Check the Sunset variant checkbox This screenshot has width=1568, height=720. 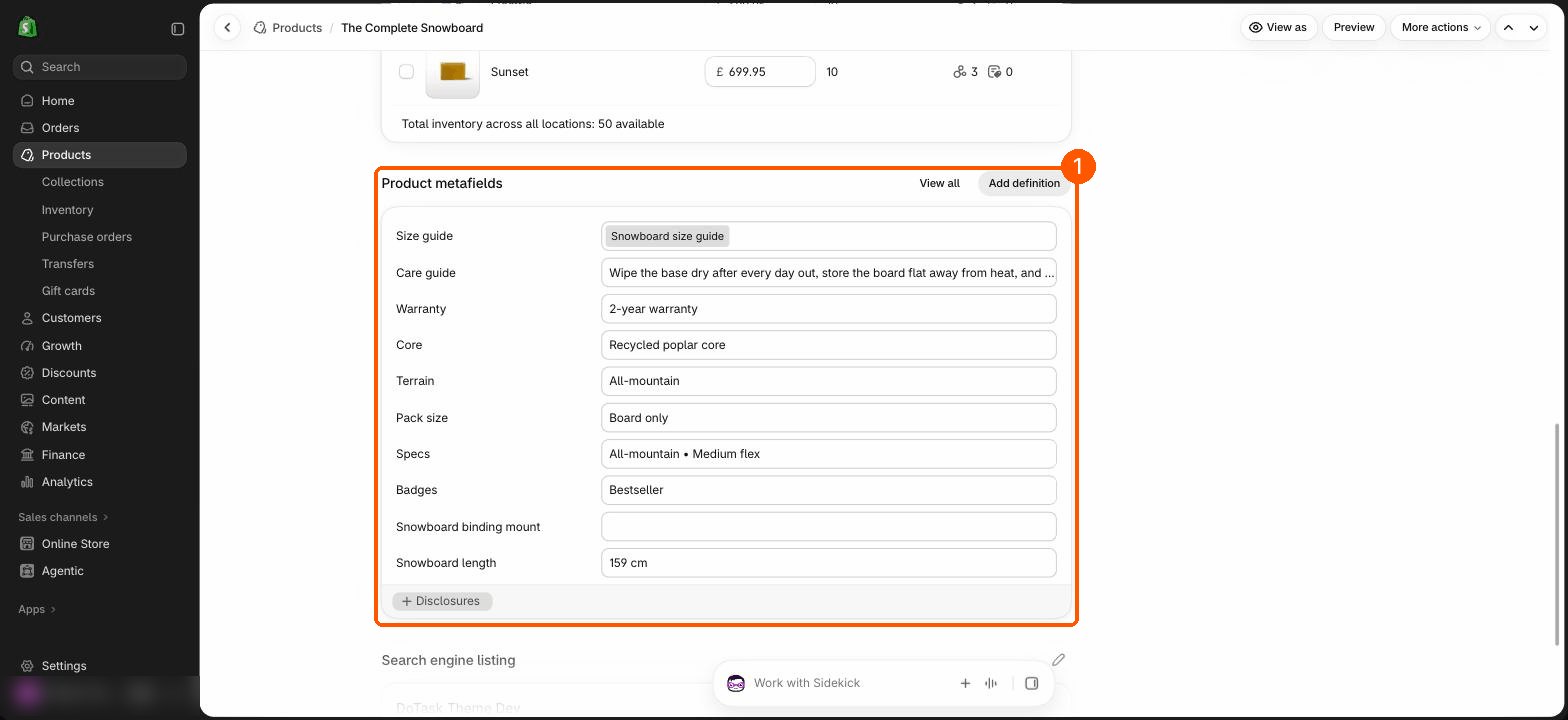(406, 72)
